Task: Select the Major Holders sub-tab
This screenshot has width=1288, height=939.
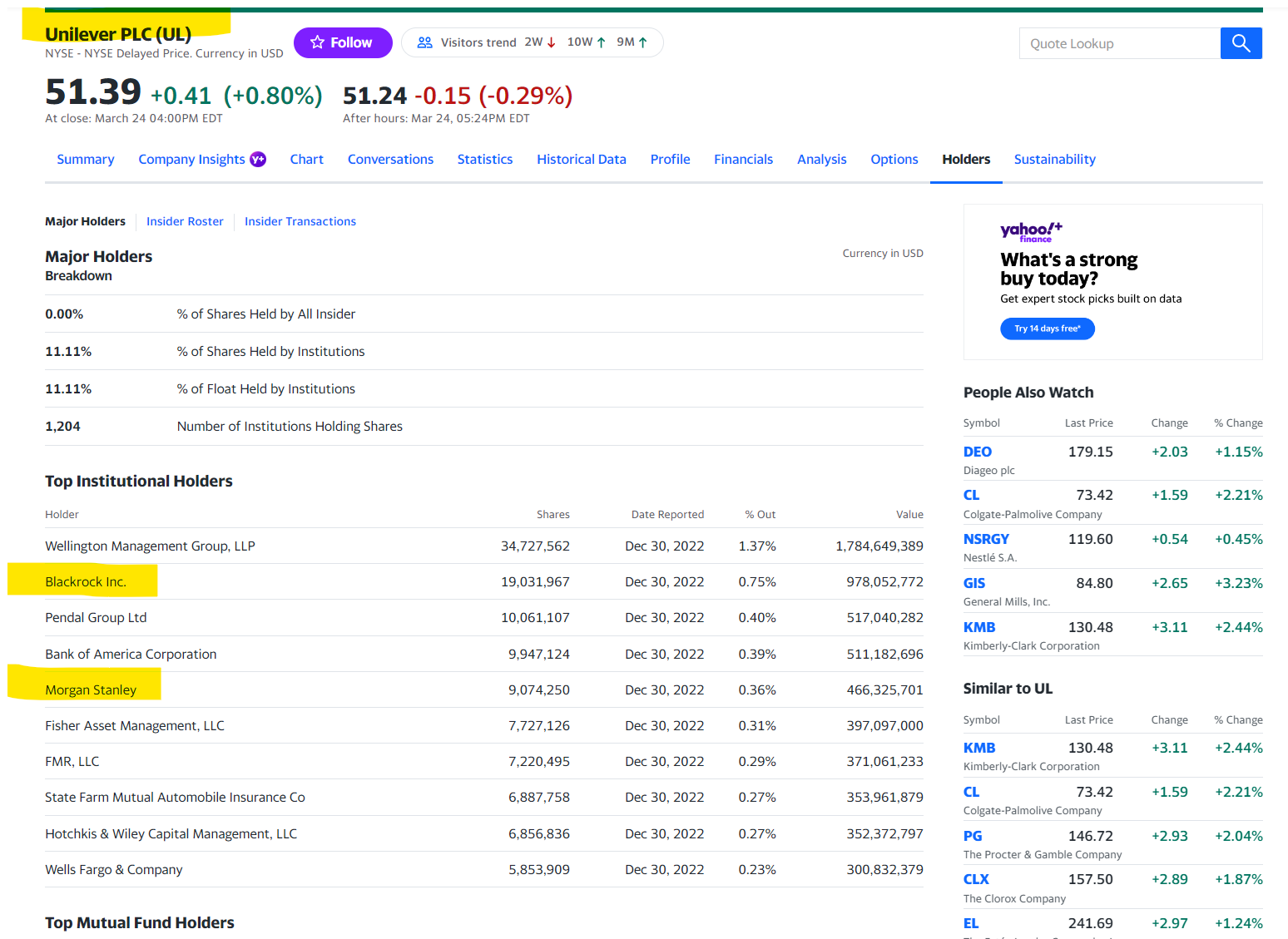Action: tap(85, 221)
